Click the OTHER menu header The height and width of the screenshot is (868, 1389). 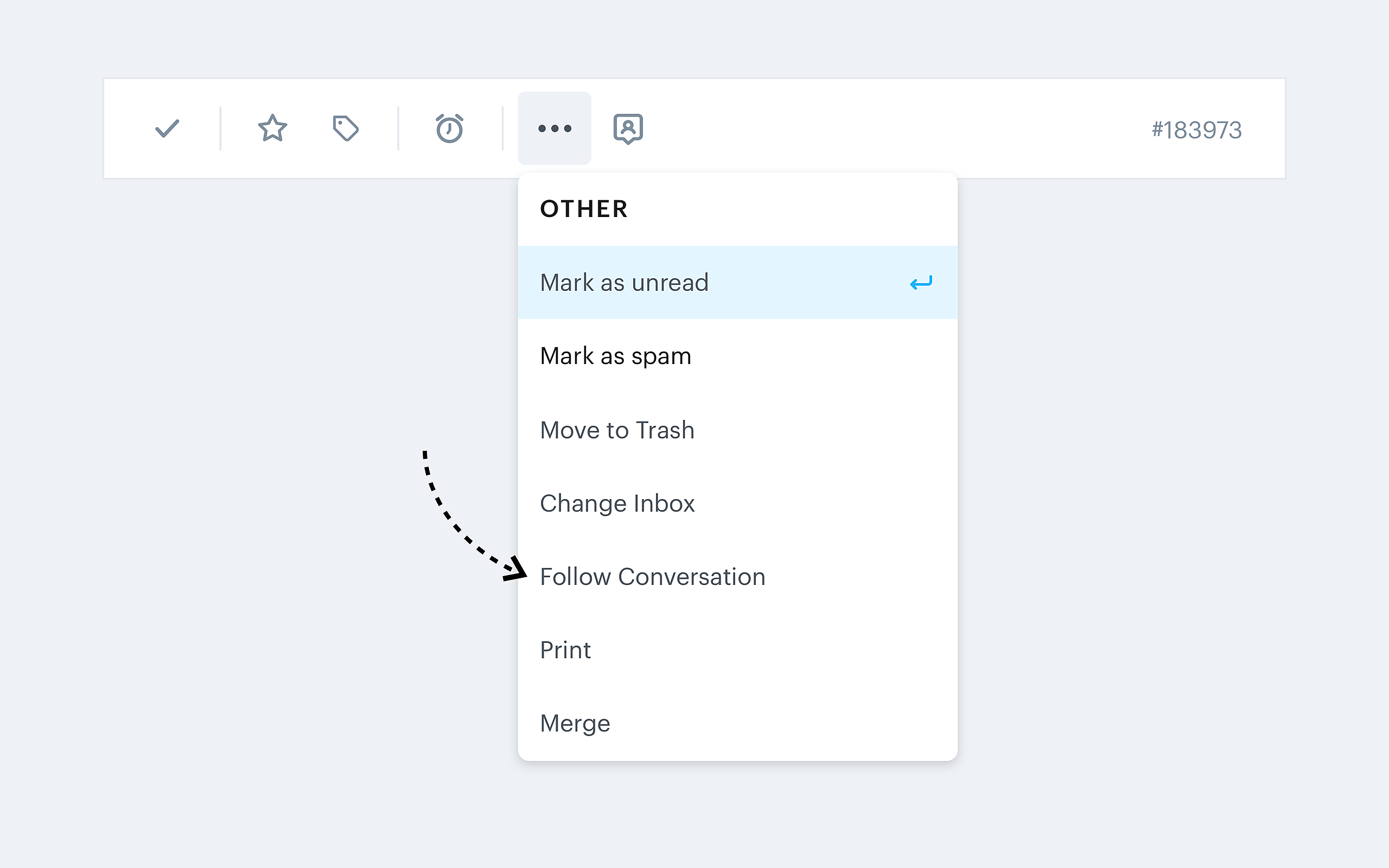(584, 209)
